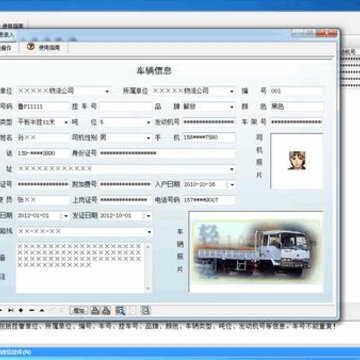Click the empty 挂车号 field
Image resolution: width=360 pixels, height=360 pixels.
click(x=125, y=107)
